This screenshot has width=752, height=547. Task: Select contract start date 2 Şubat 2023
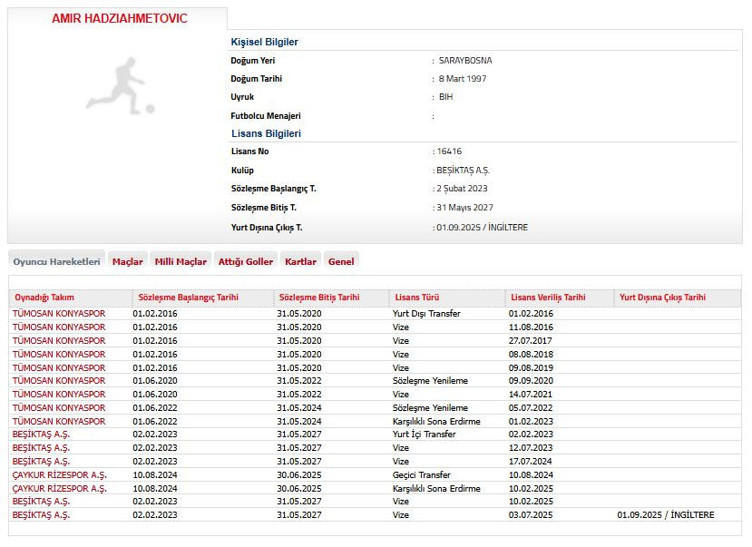pyautogui.click(x=462, y=189)
